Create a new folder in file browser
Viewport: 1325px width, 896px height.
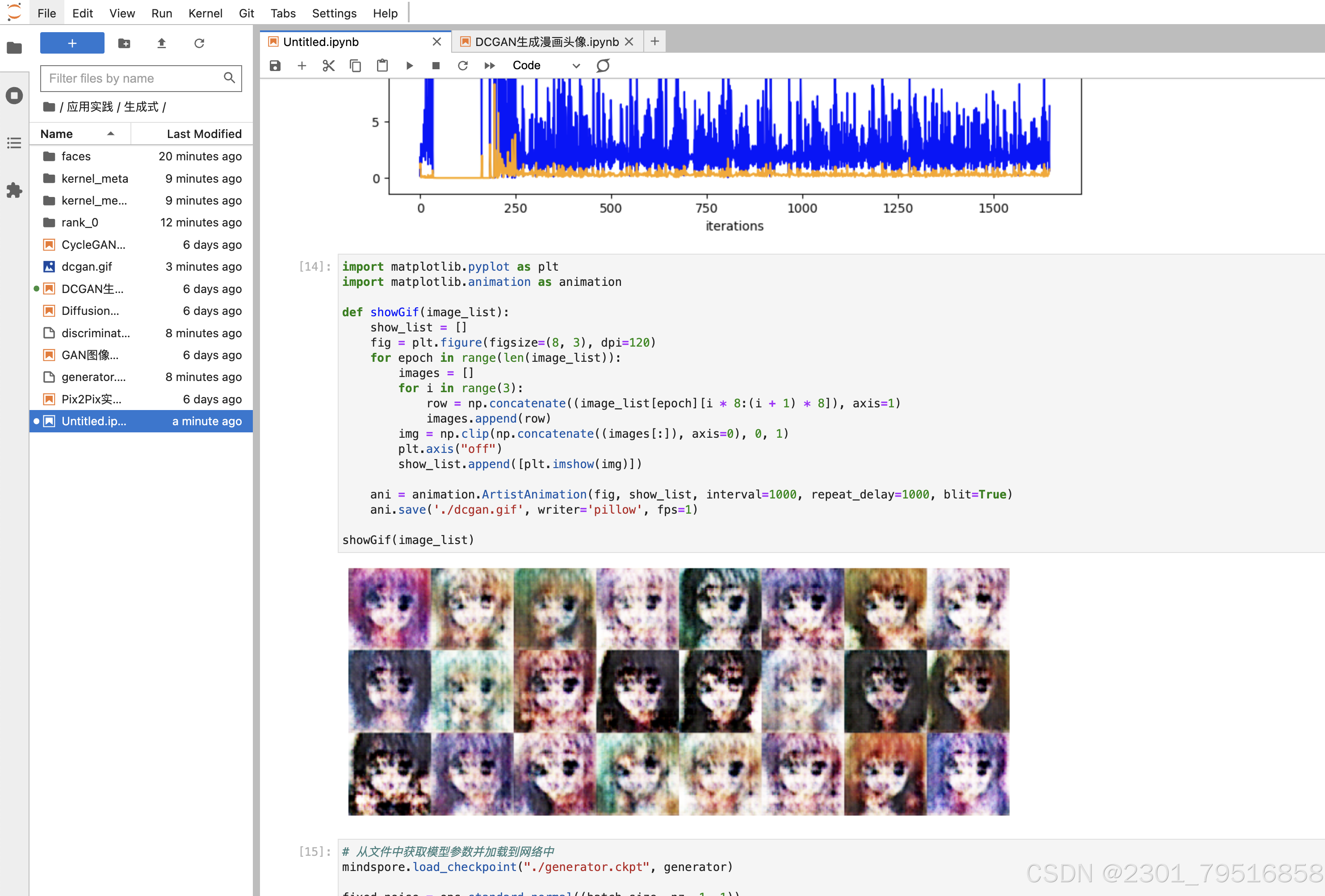(x=124, y=43)
